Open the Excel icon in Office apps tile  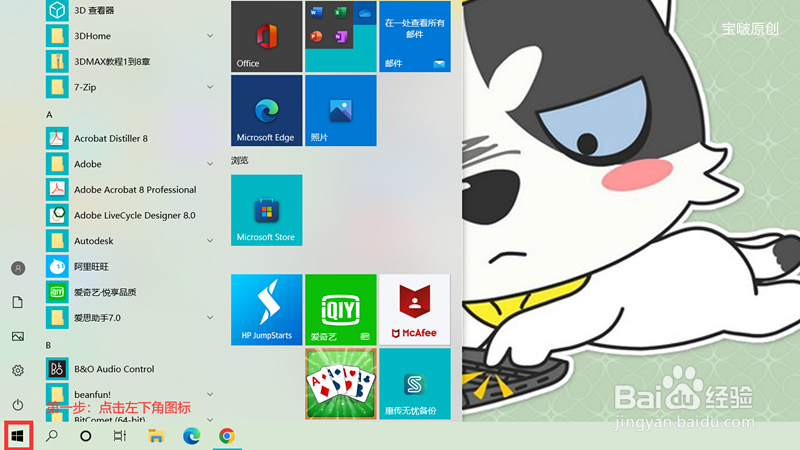coord(340,13)
